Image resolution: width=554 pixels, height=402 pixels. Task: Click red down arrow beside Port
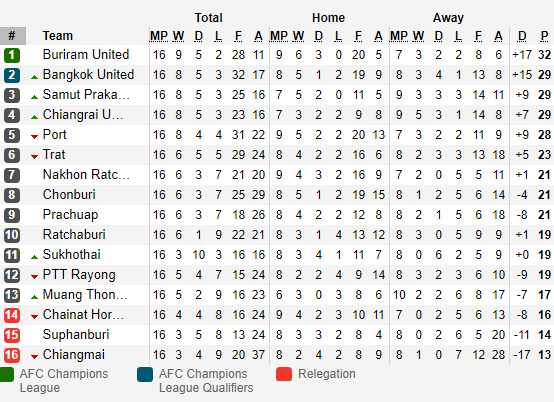(34, 137)
